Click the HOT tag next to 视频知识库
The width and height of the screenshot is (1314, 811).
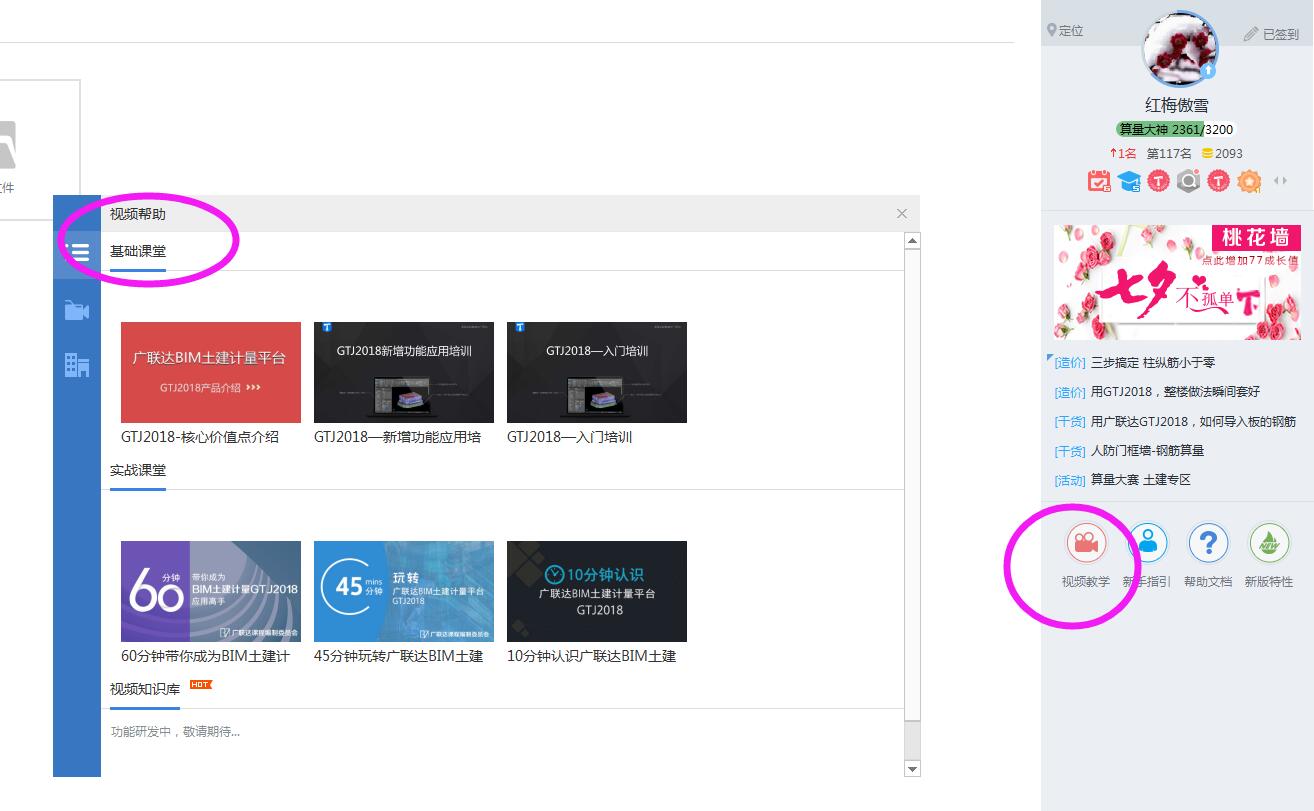pos(200,685)
